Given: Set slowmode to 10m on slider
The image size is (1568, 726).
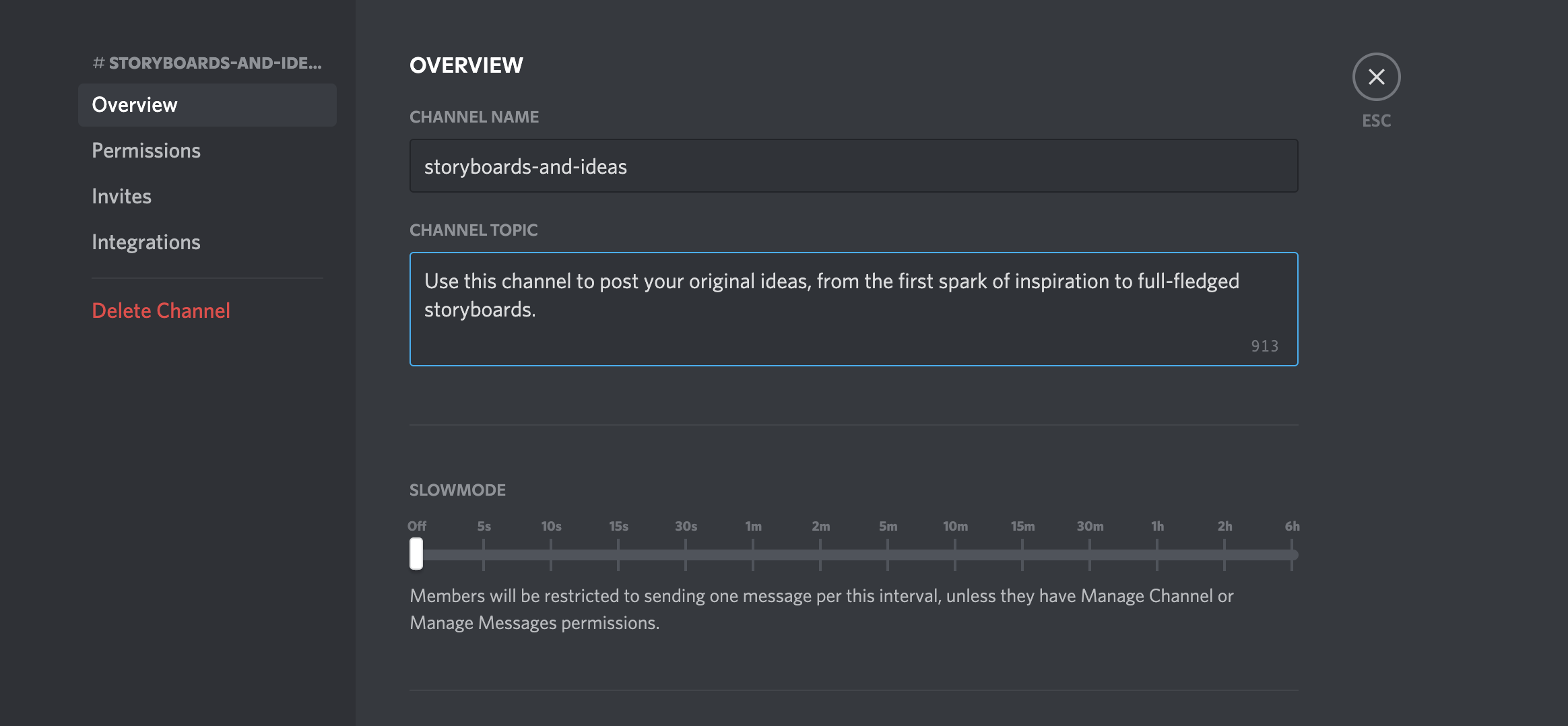Looking at the screenshot, I should pyautogui.click(x=955, y=555).
